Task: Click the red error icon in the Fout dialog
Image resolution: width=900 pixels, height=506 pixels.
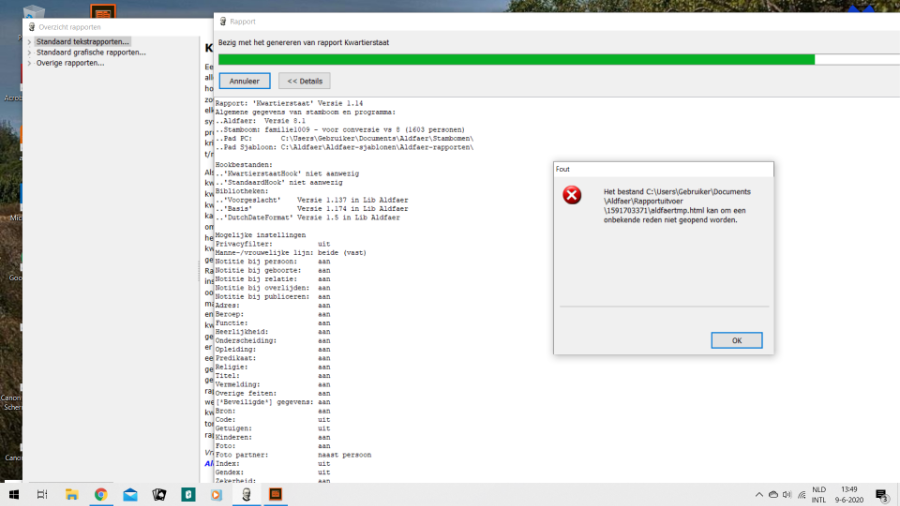Action: pyautogui.click(x=572, y=195)
